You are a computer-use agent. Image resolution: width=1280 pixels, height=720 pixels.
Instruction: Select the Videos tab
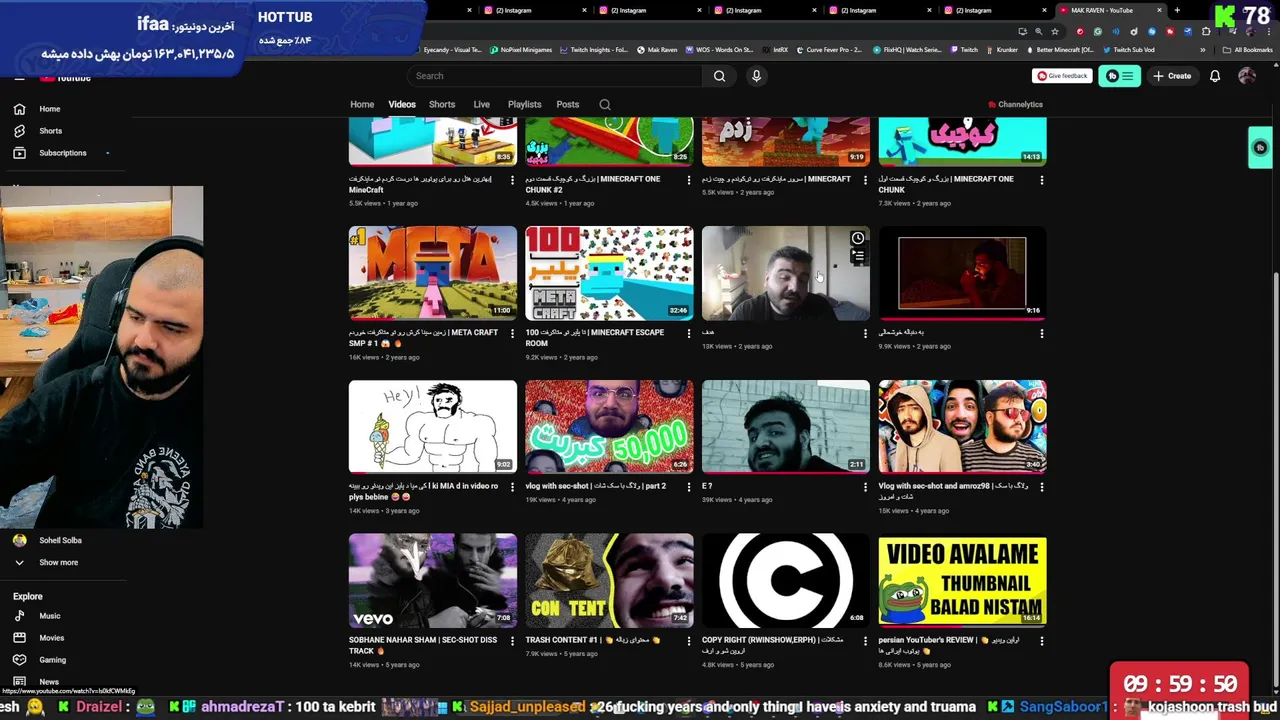(402, 104)
